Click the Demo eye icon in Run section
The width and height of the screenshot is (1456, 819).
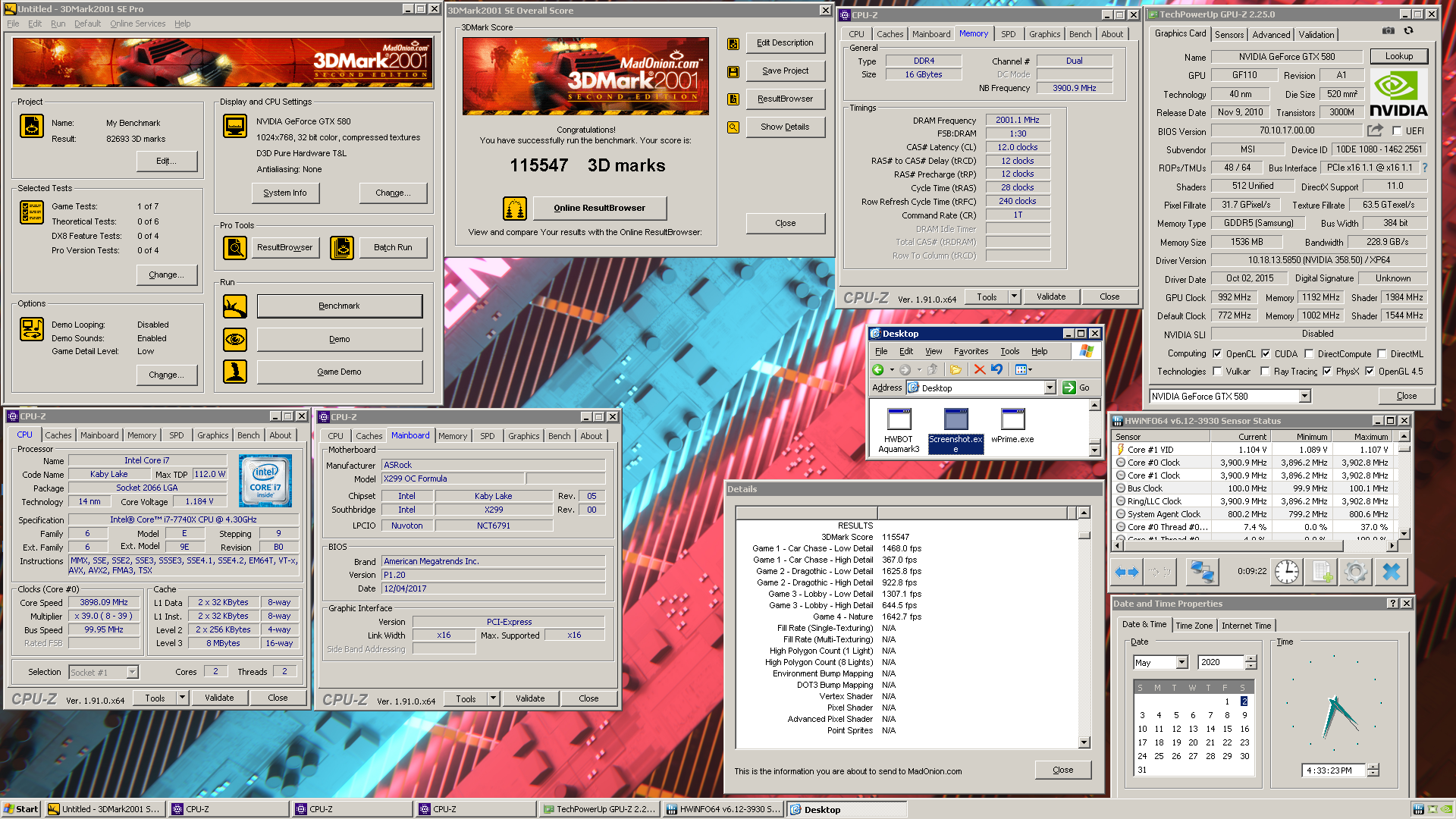click(235, 339)
